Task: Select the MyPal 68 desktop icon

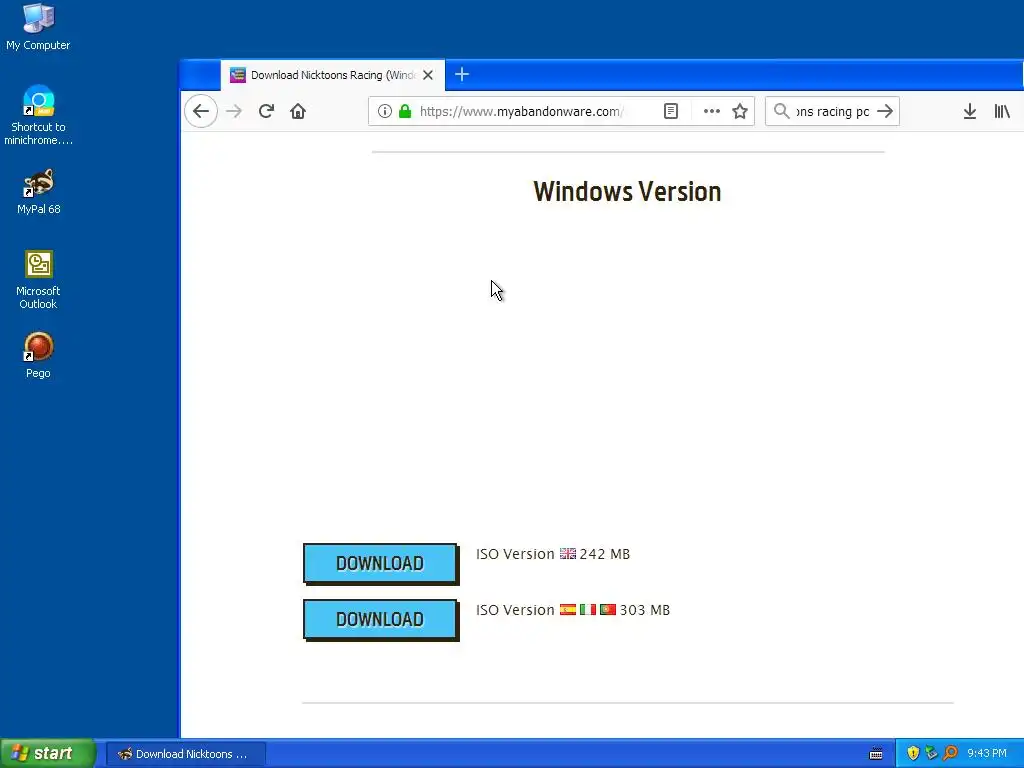Action: tap(39, 192)
